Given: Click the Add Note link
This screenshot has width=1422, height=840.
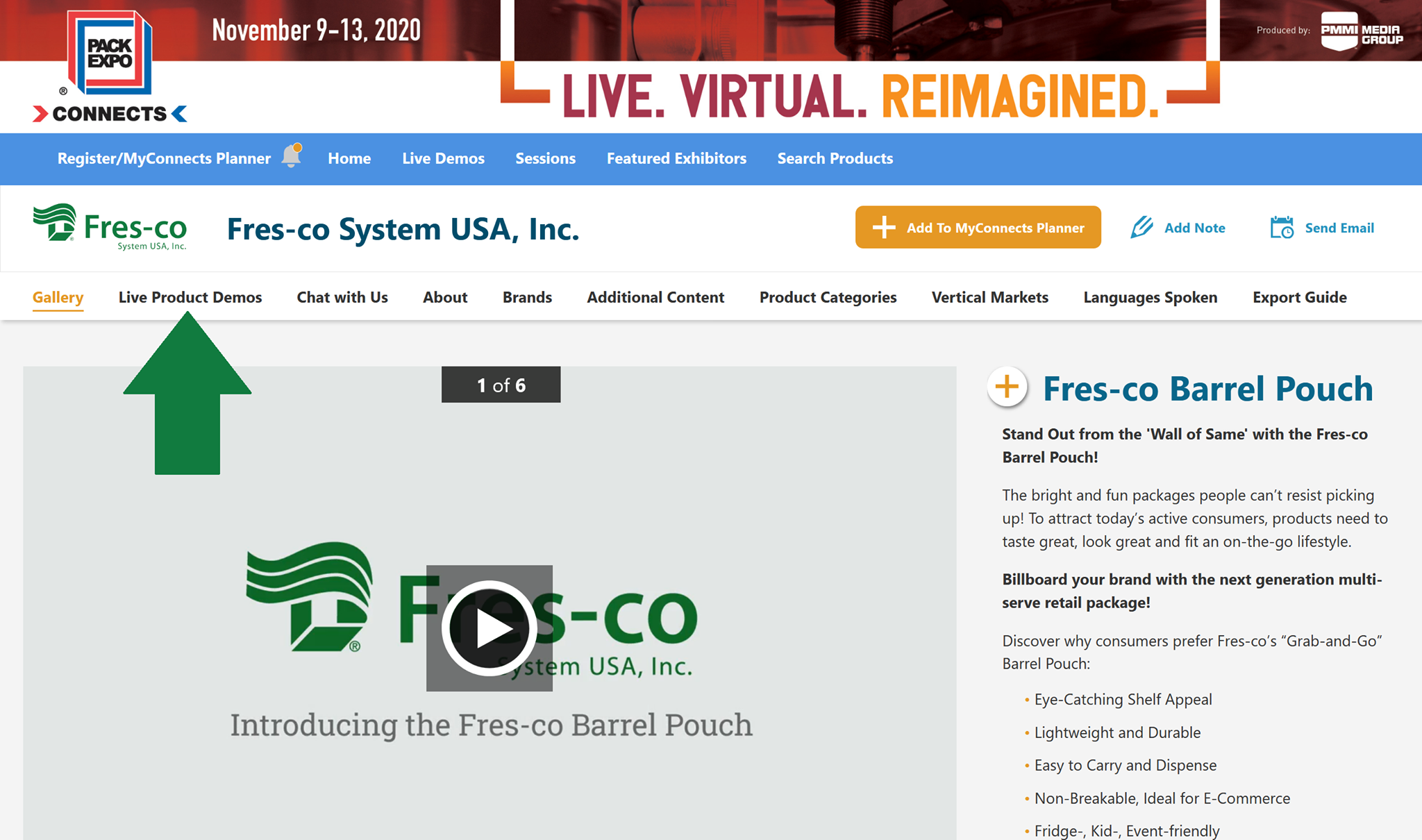Looking at the screenshot, I should click(x=1194, y=228).
